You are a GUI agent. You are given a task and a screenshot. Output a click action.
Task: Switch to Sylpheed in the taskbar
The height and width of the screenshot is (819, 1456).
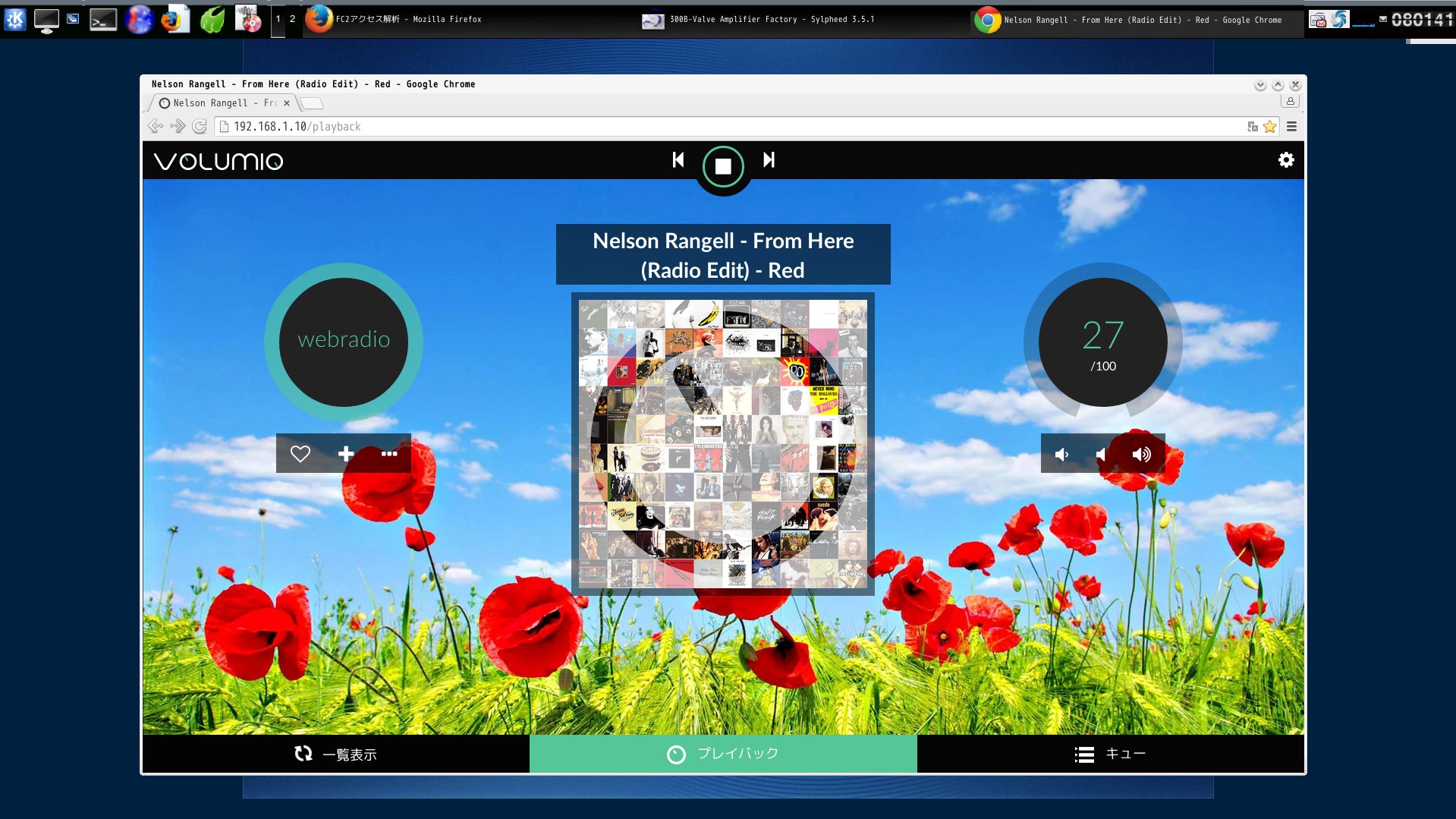759,20
